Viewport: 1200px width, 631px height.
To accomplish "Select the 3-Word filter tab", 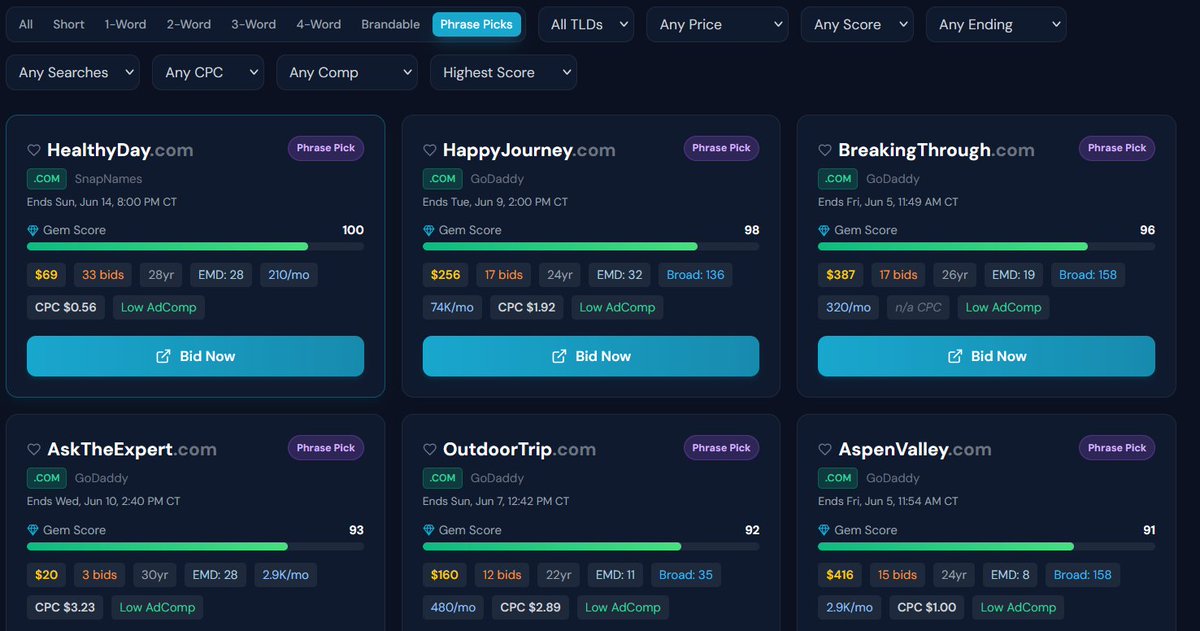I will 254,24.
